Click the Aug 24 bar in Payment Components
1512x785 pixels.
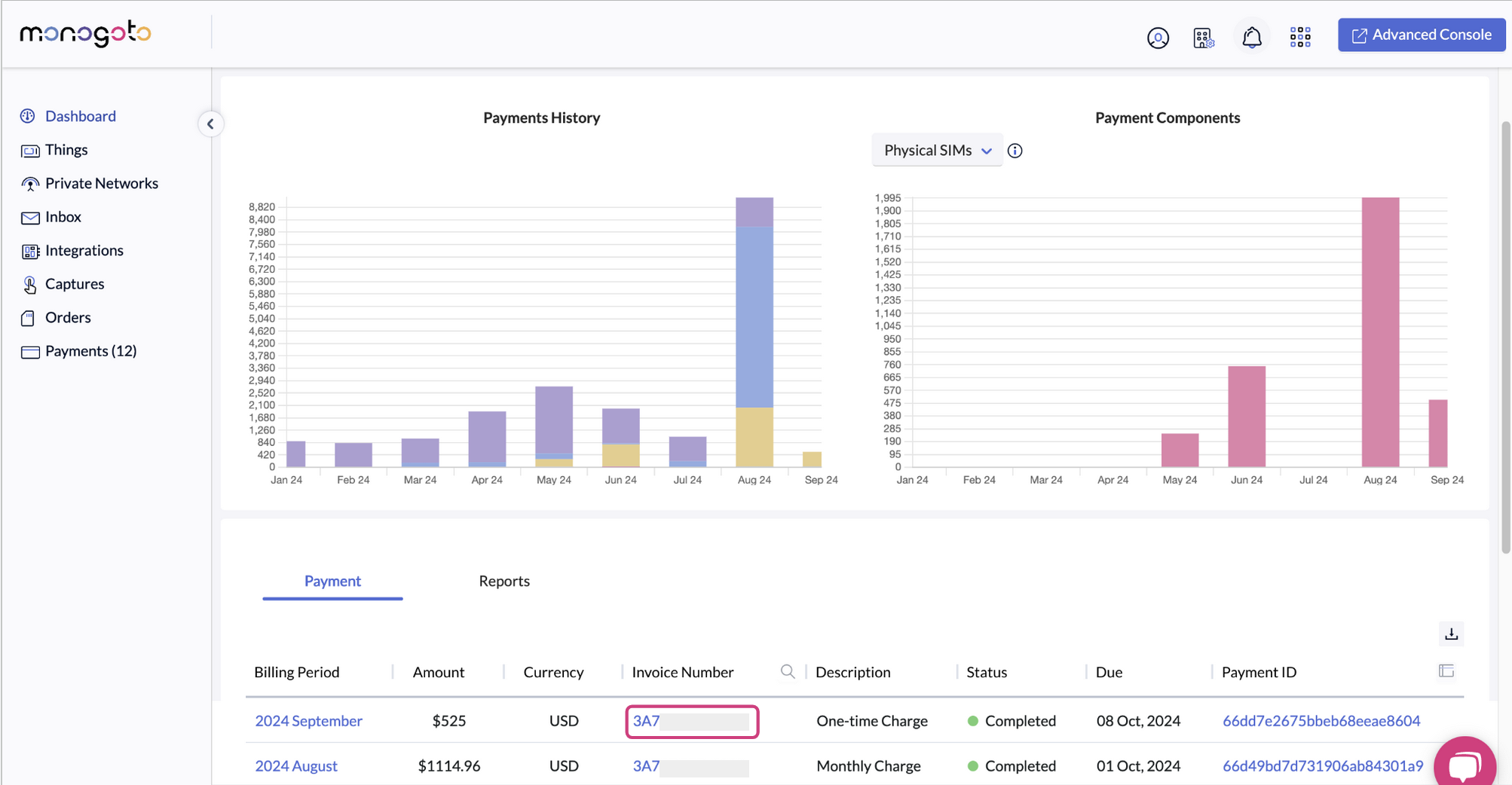click(1380, 331)
